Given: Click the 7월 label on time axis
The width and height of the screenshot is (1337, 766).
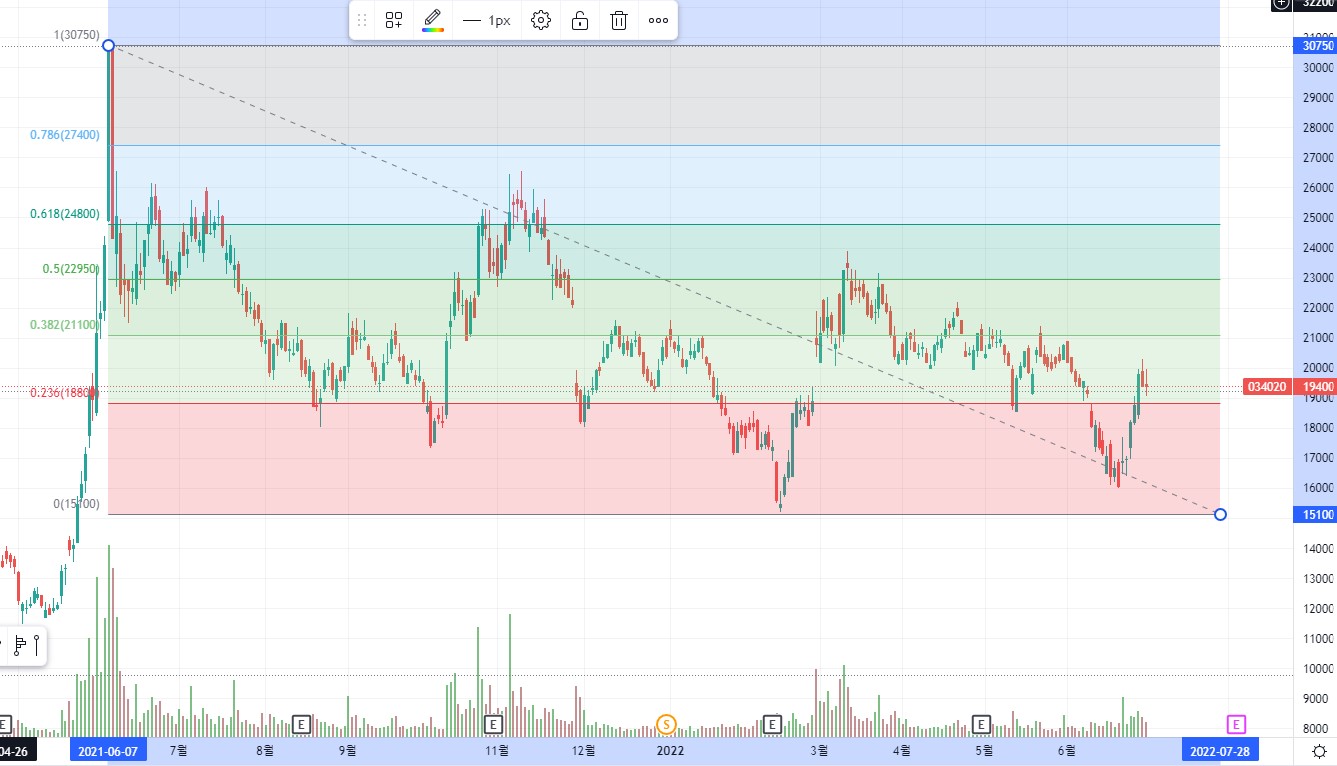Looking at the screenshot, I should (179, 750).
